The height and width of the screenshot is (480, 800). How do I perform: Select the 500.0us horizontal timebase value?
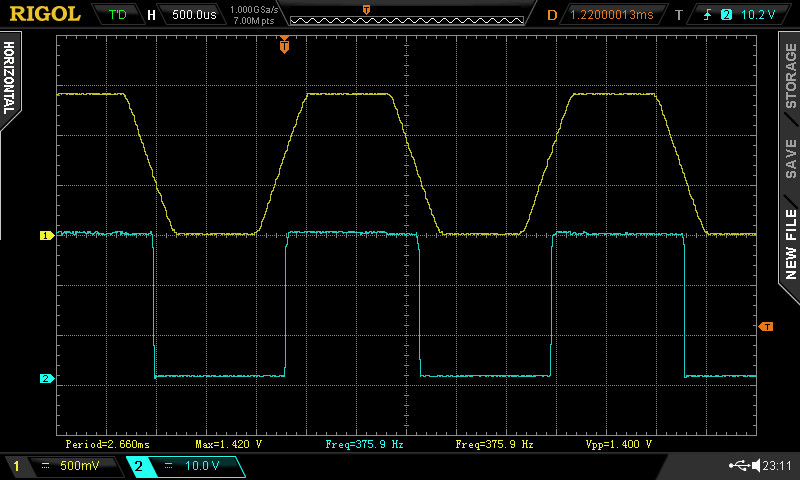click(194, 14)
